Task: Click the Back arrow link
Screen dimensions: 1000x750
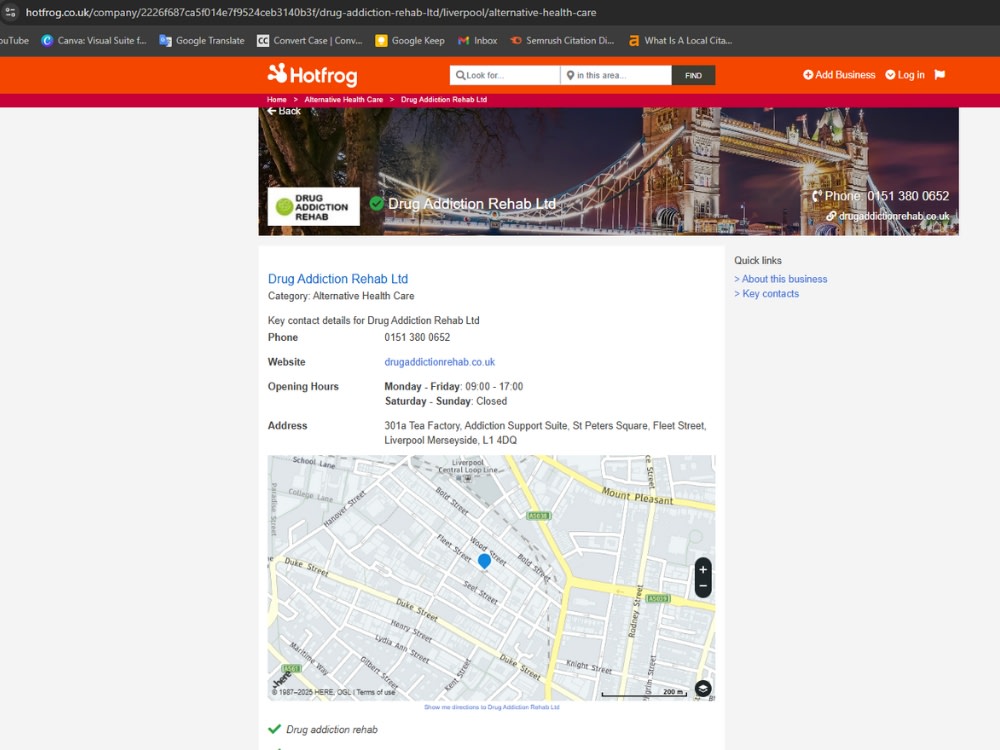Action: pos(284,111)
